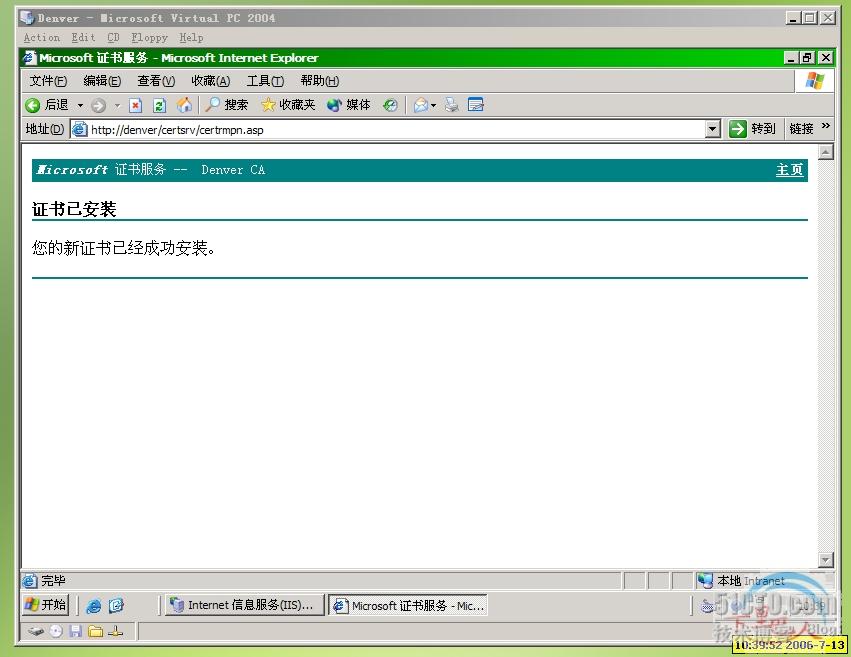Open the 收藏(A) menu
Screen dimensions: 851x657
pos(211,81)
